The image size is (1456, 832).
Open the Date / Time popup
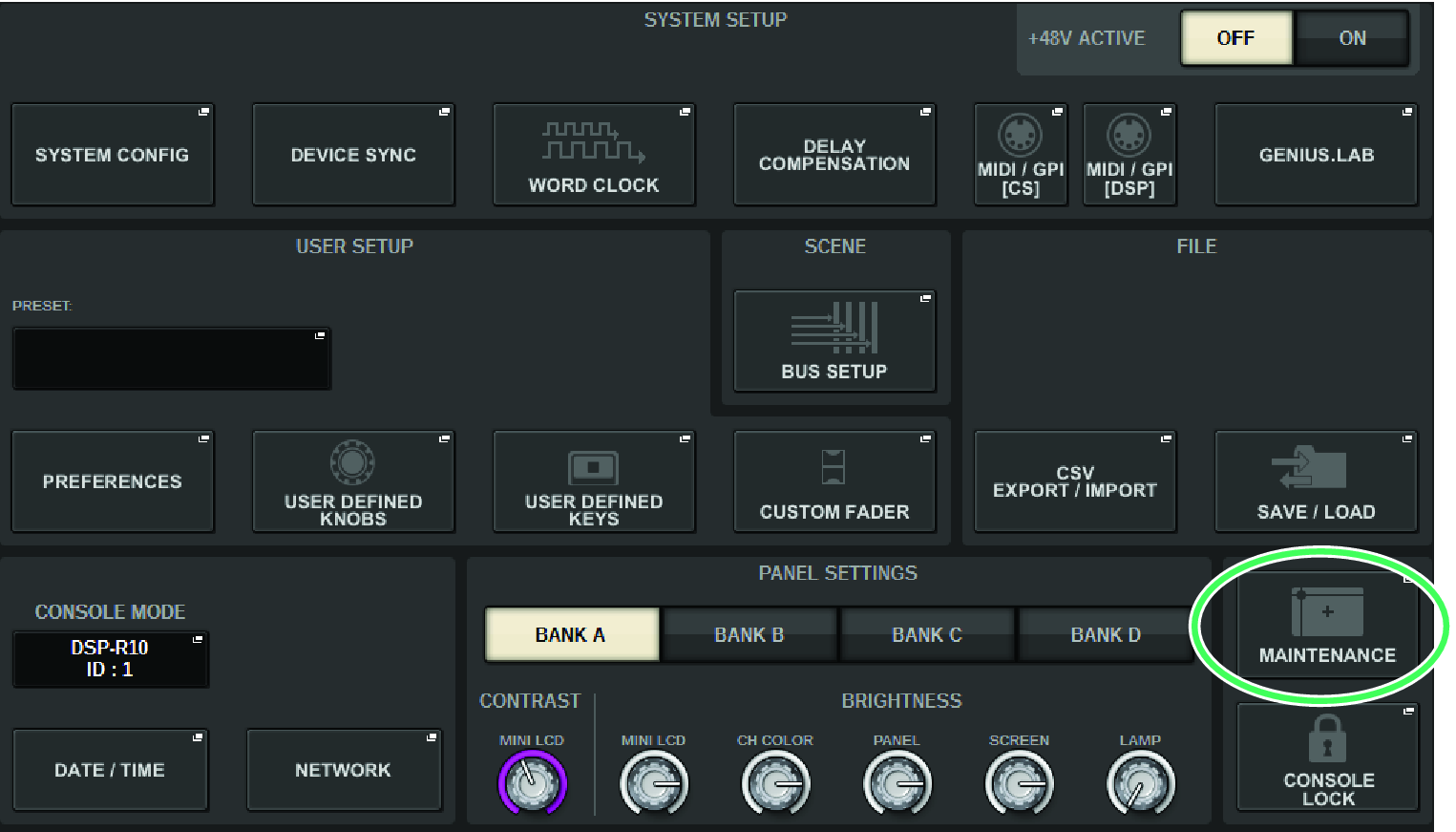click(x=110, y=769)
